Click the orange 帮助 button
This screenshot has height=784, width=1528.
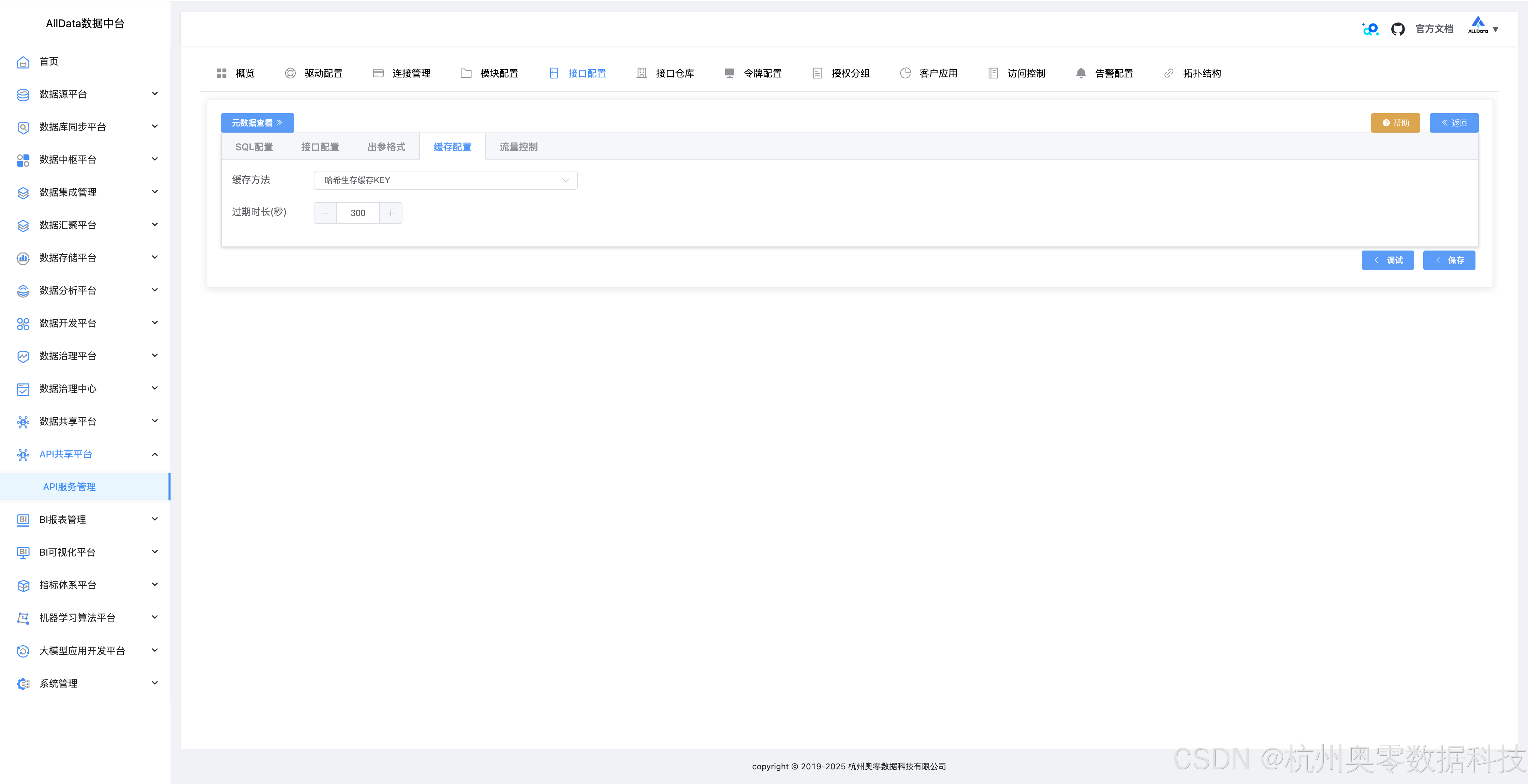pos(1395,123)
